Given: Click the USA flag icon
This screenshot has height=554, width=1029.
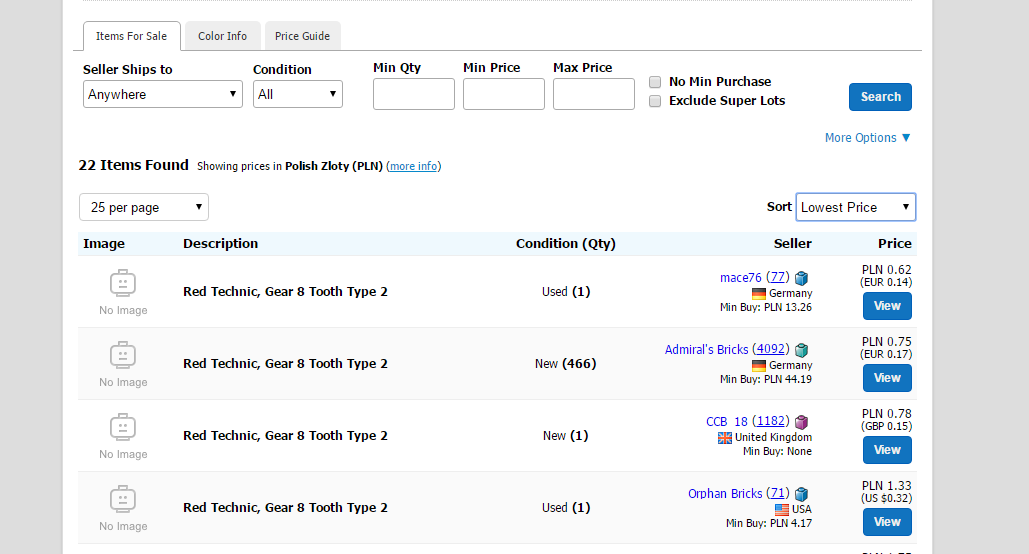Looking at the screenshot, I should click(782, 509).
